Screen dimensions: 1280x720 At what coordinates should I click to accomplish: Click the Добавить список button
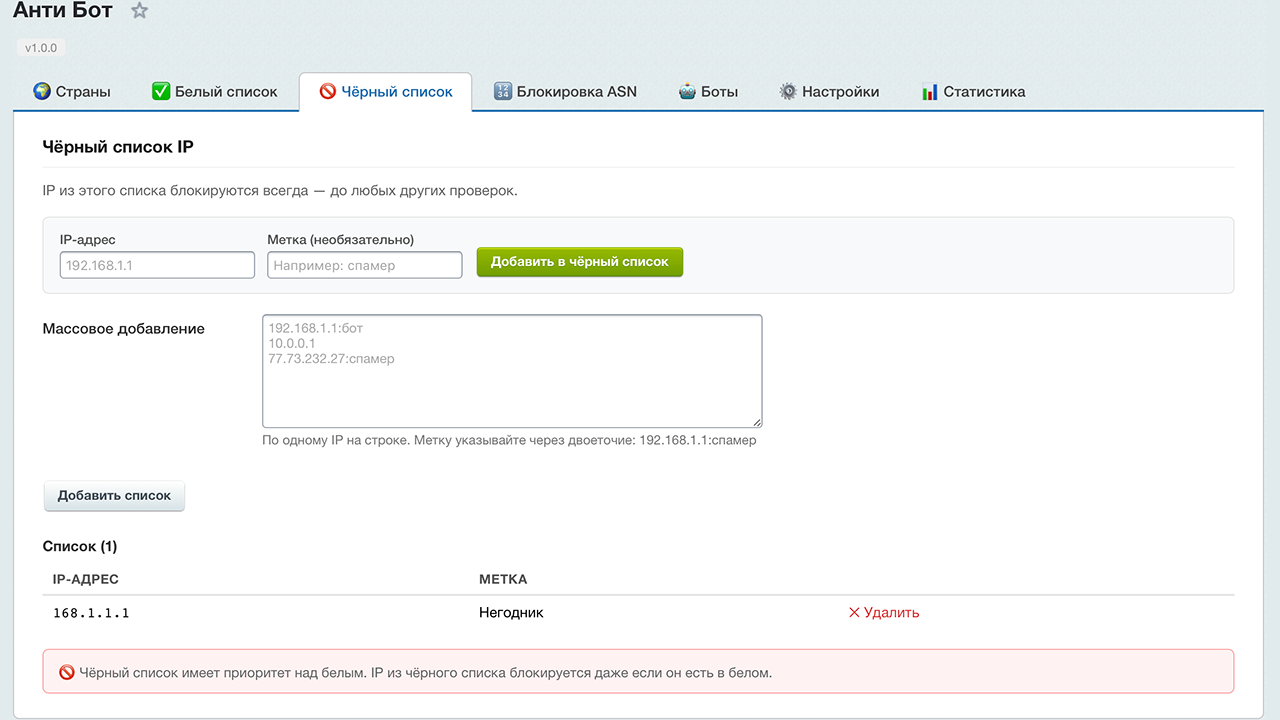(x=114, y=495)
